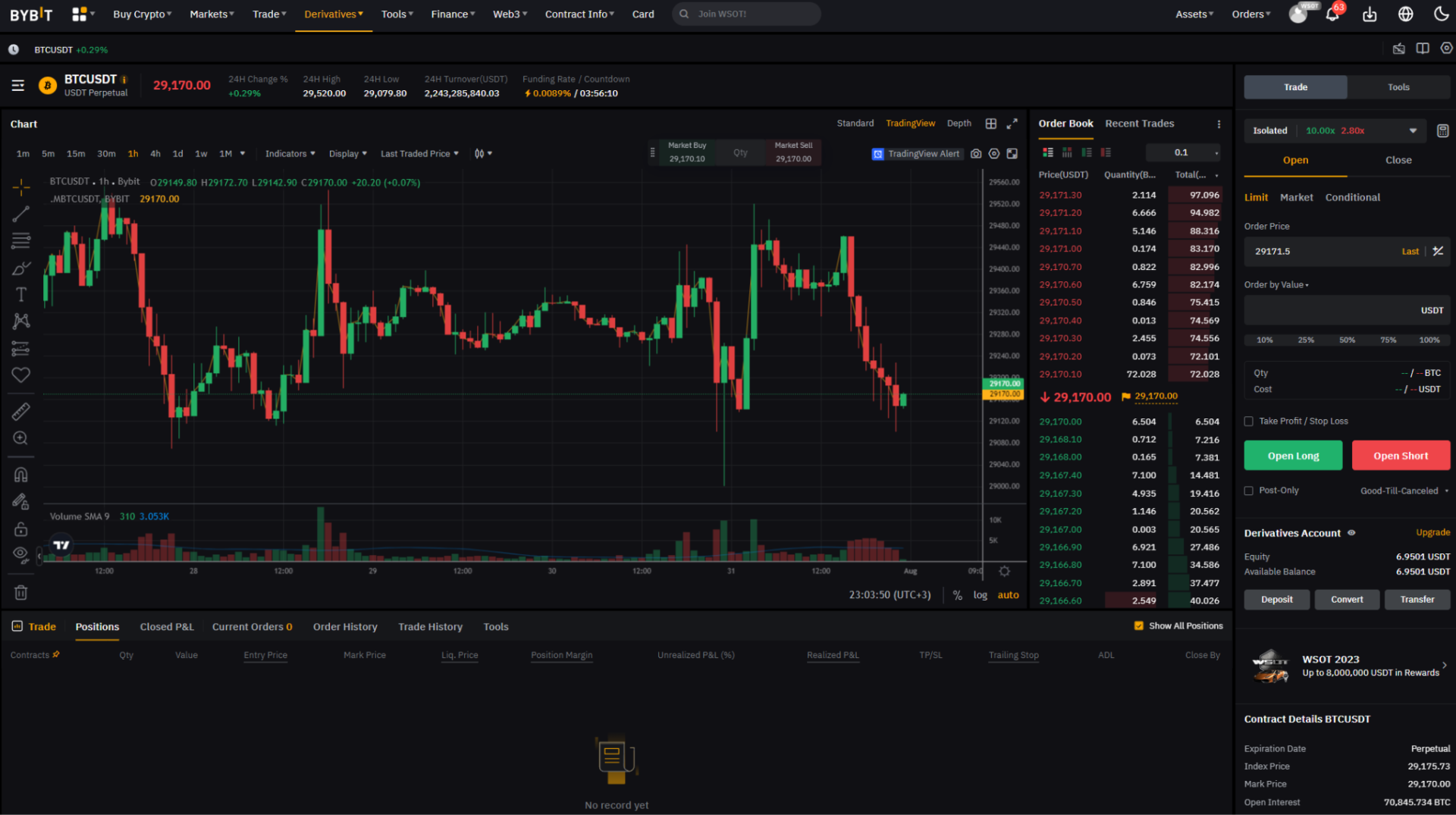Set order size slider to 50%
This screenshot has width=1456, height=815.
[1347, 340]
